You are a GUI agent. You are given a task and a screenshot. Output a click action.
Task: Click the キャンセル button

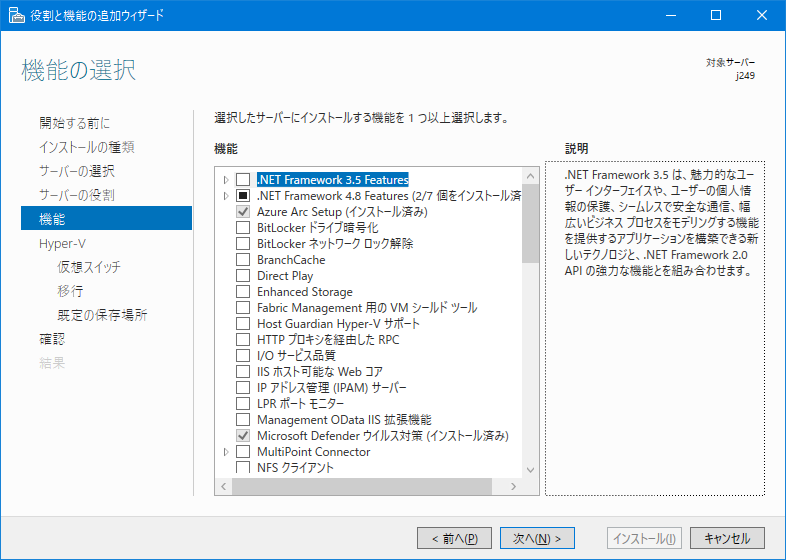727,538
